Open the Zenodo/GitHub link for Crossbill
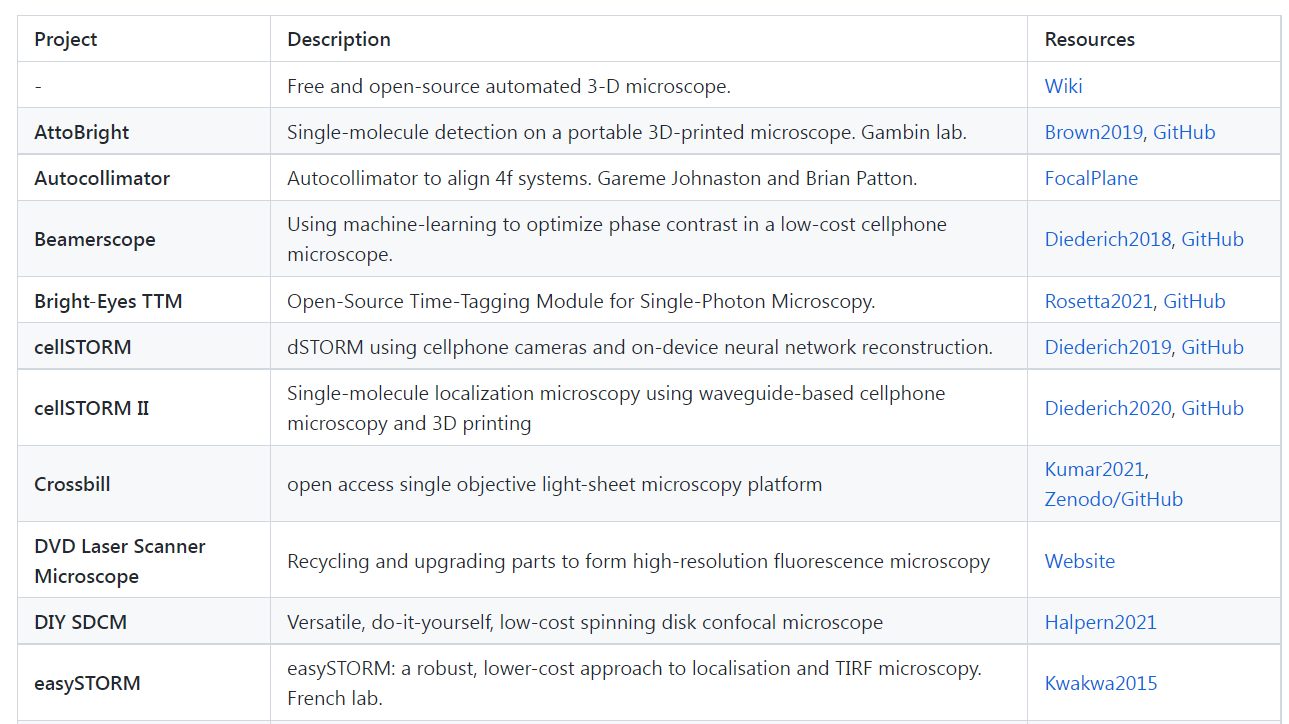 [x=1113, y=499]
